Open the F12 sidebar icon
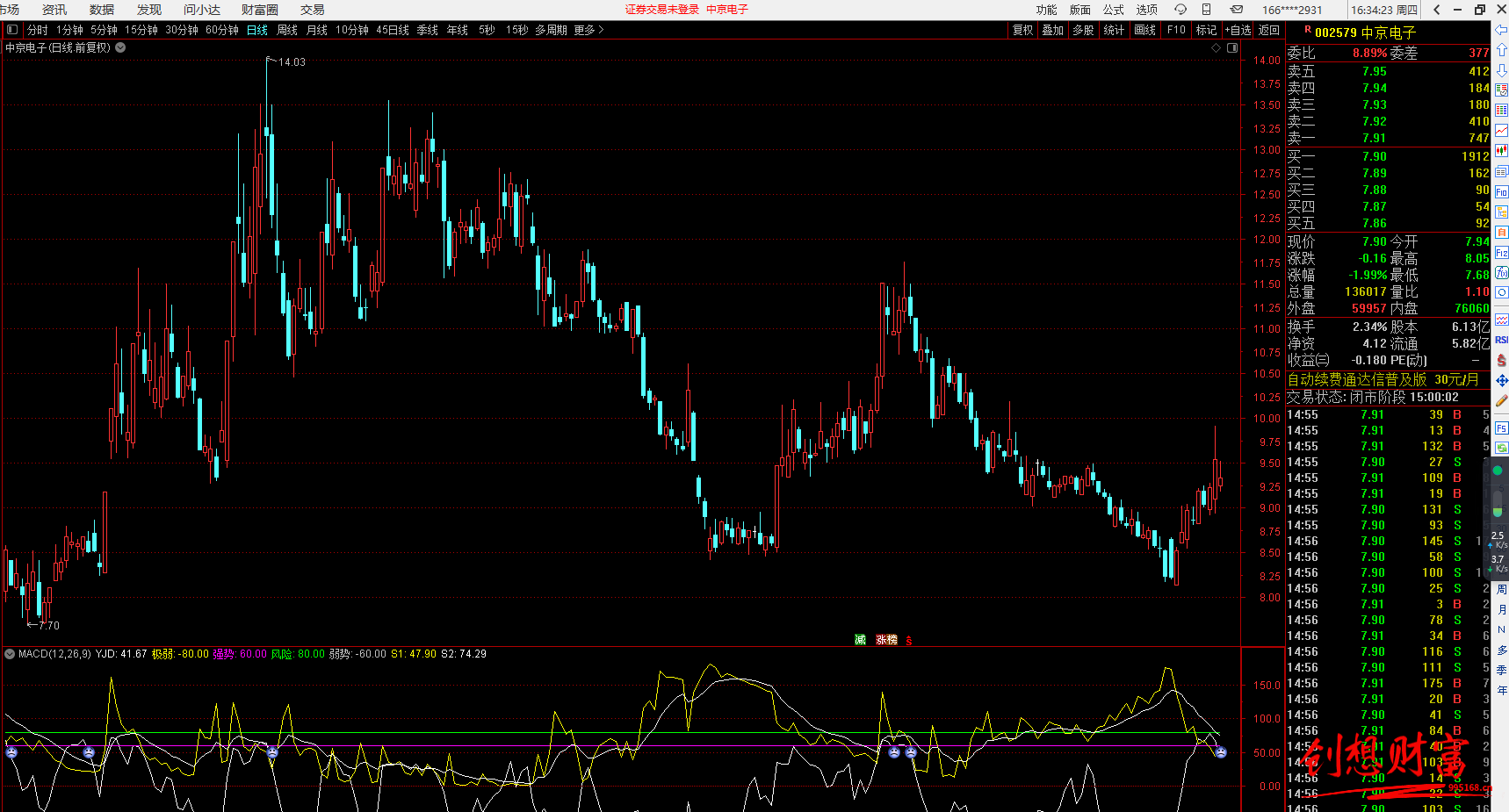This screenshot has width=1509, height=812. pyautogui.click(x=1501, y=252)
